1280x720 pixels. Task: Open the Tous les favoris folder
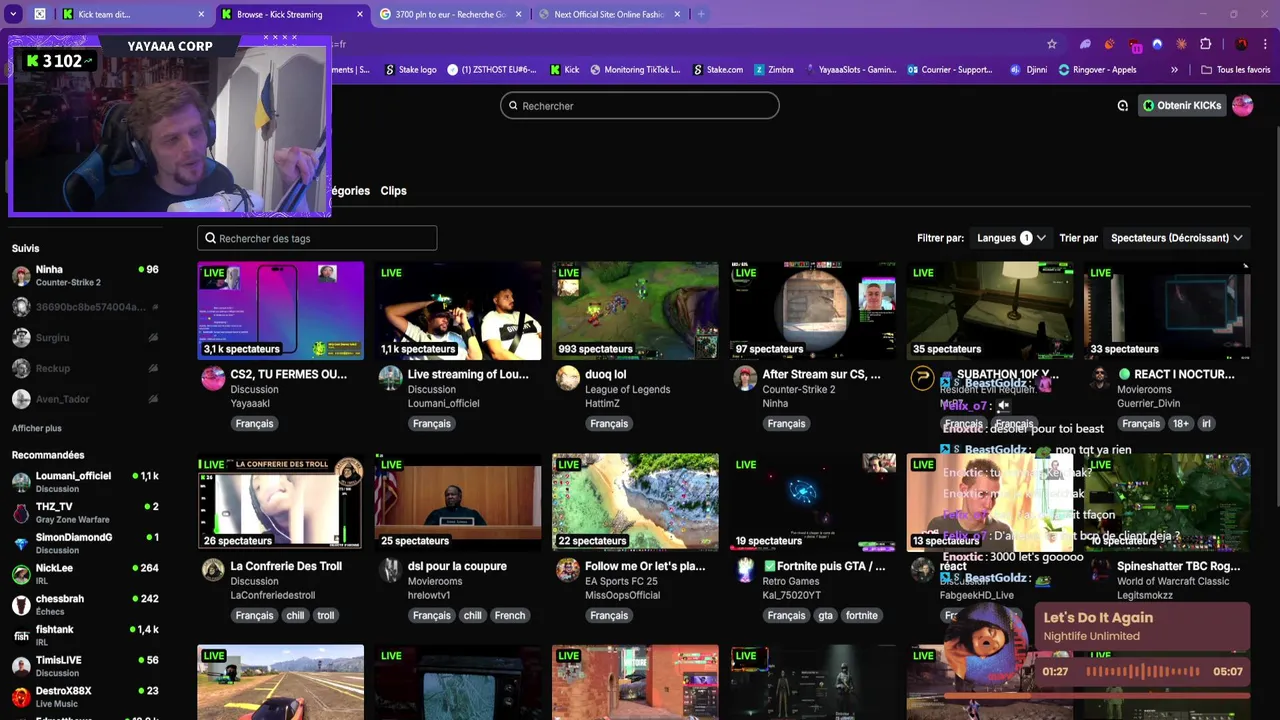[x=1236, y=70]
